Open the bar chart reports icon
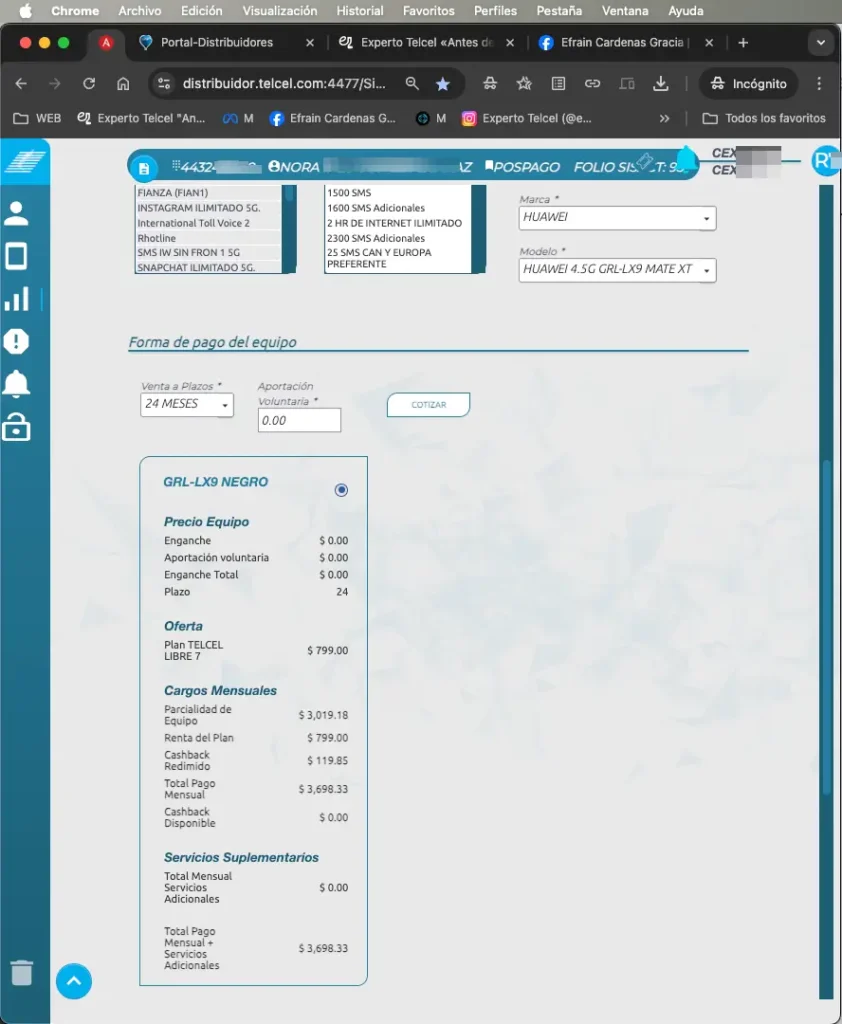Image resolution: width=842 pixels, height=1024 pixels. (x=17, y=298)
